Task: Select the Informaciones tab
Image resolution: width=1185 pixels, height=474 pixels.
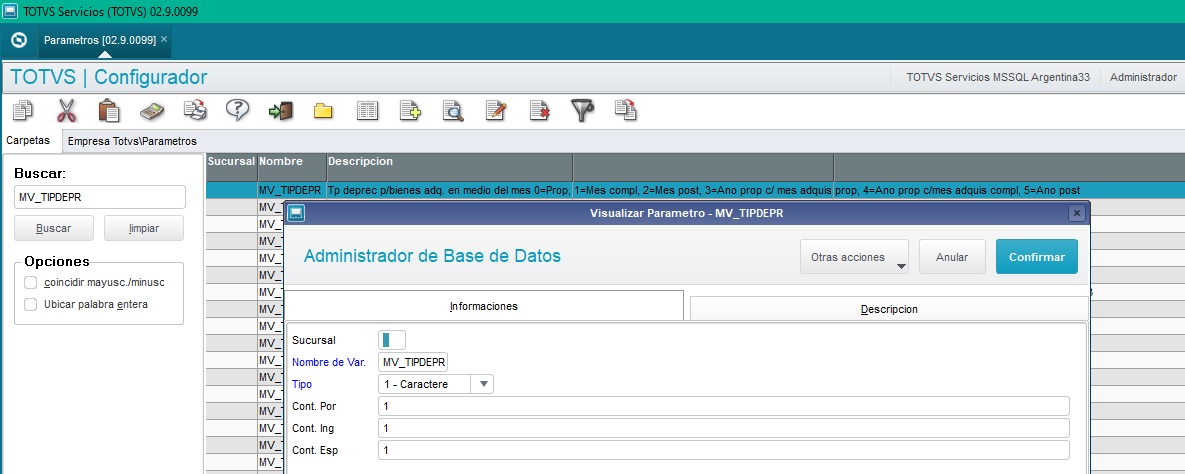Action: pyautogui.click(x=484, y=306)
